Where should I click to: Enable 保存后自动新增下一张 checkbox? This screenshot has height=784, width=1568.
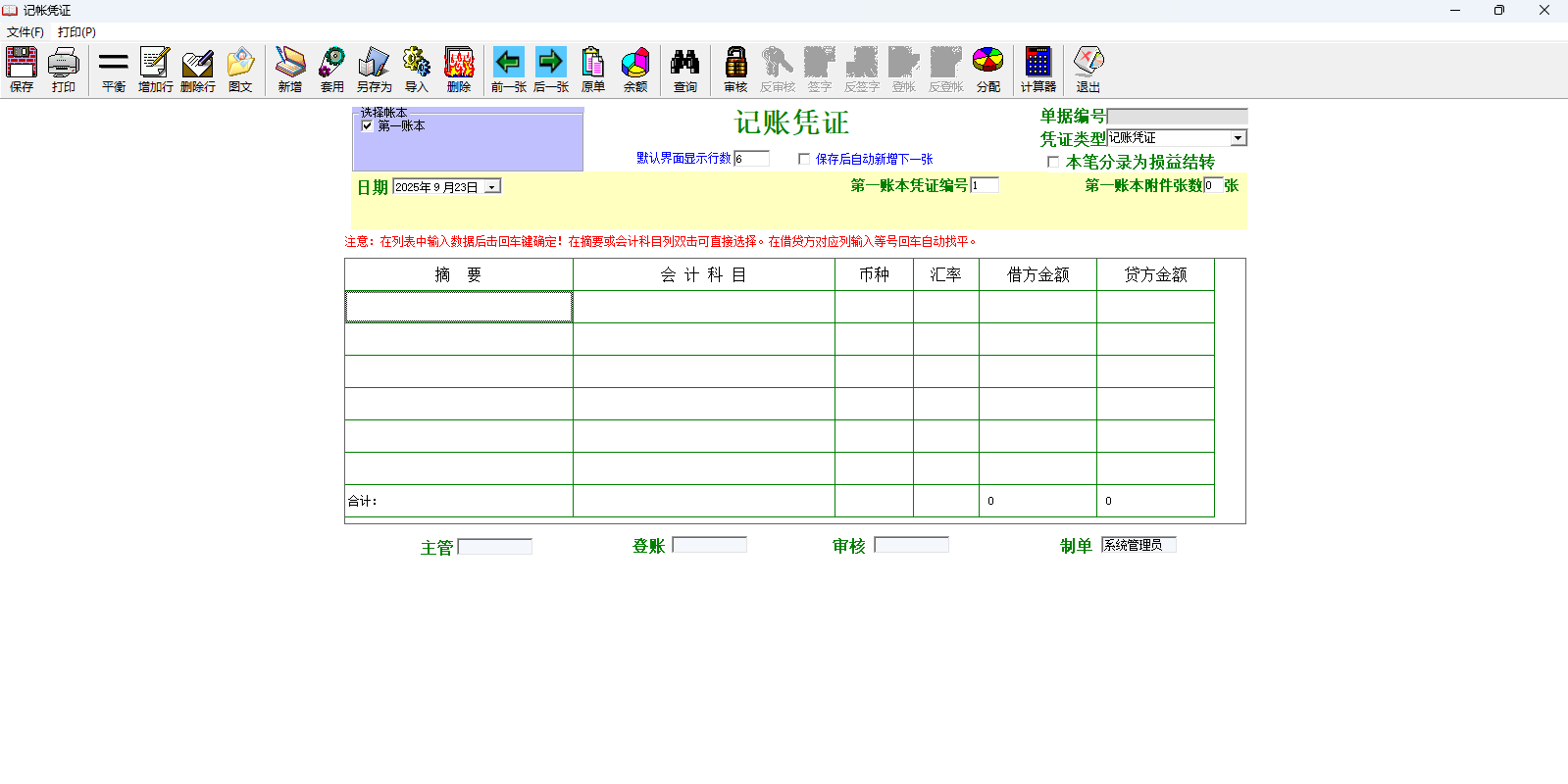pyautogui.click(x=804, y=159)
